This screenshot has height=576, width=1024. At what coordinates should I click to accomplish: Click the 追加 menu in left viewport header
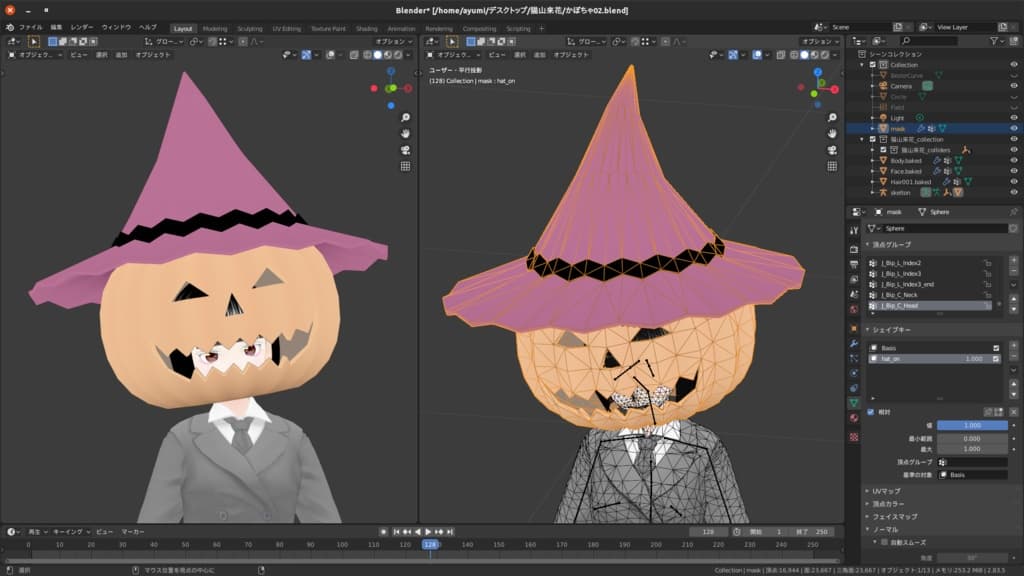click(x=121, y=55)
